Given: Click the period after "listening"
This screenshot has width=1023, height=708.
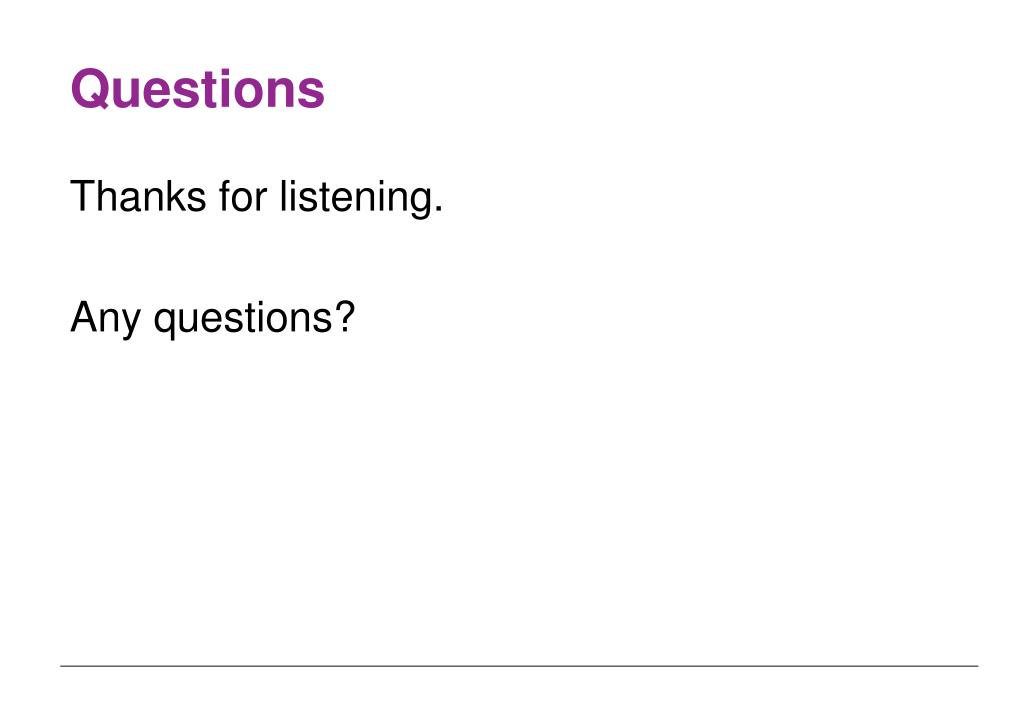Looking at the screenshot, I should [438, 210].
